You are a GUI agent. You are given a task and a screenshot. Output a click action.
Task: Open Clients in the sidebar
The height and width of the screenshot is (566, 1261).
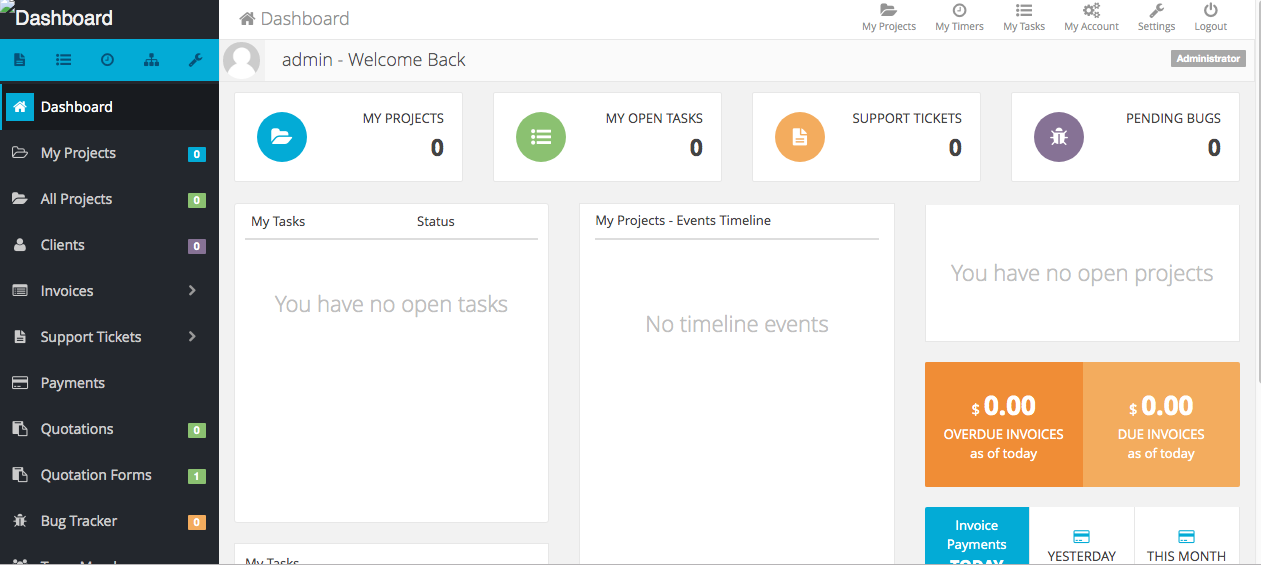point(62,245)
